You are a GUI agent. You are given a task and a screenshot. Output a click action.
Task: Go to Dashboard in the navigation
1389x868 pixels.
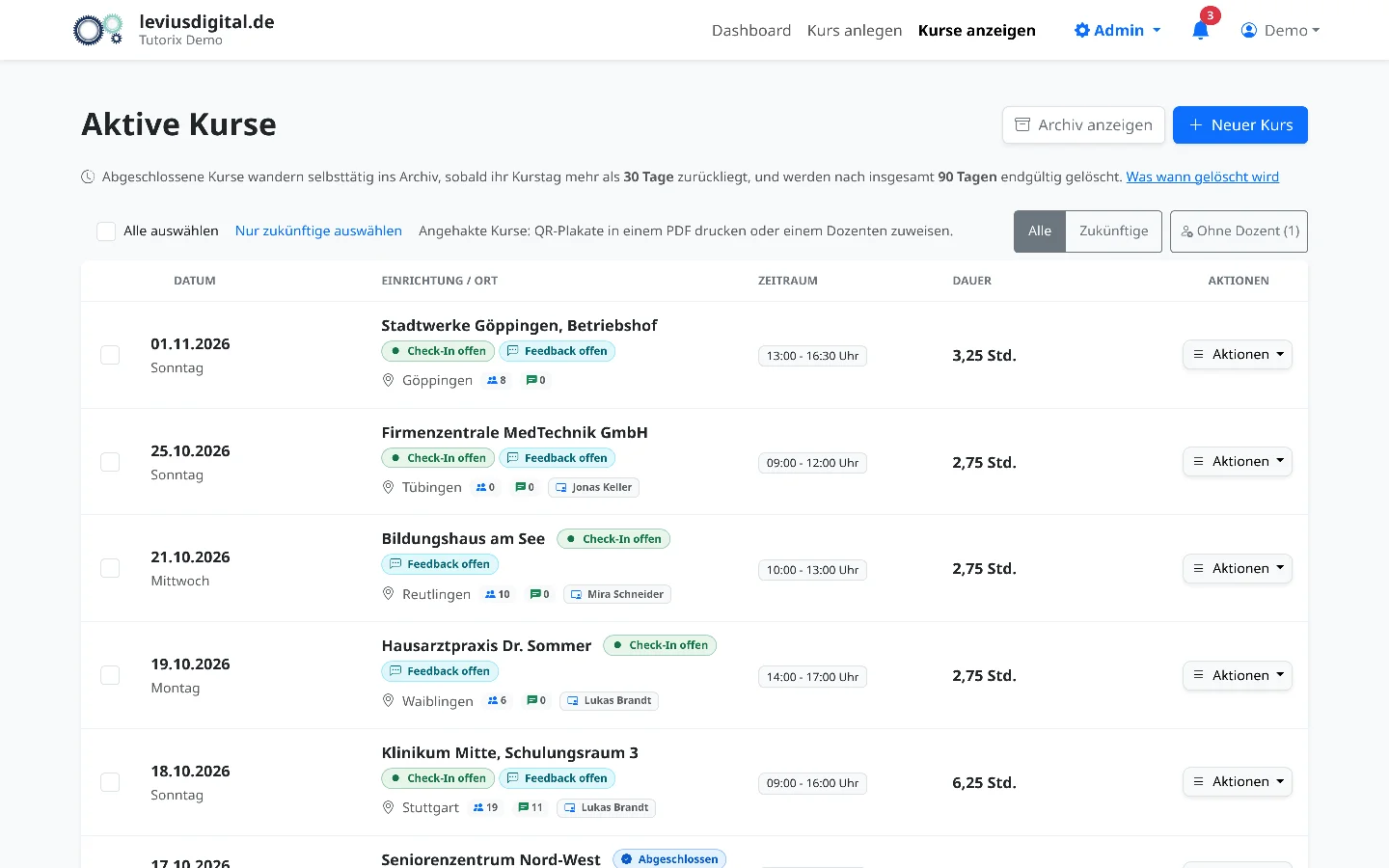[x=751, y=30]
